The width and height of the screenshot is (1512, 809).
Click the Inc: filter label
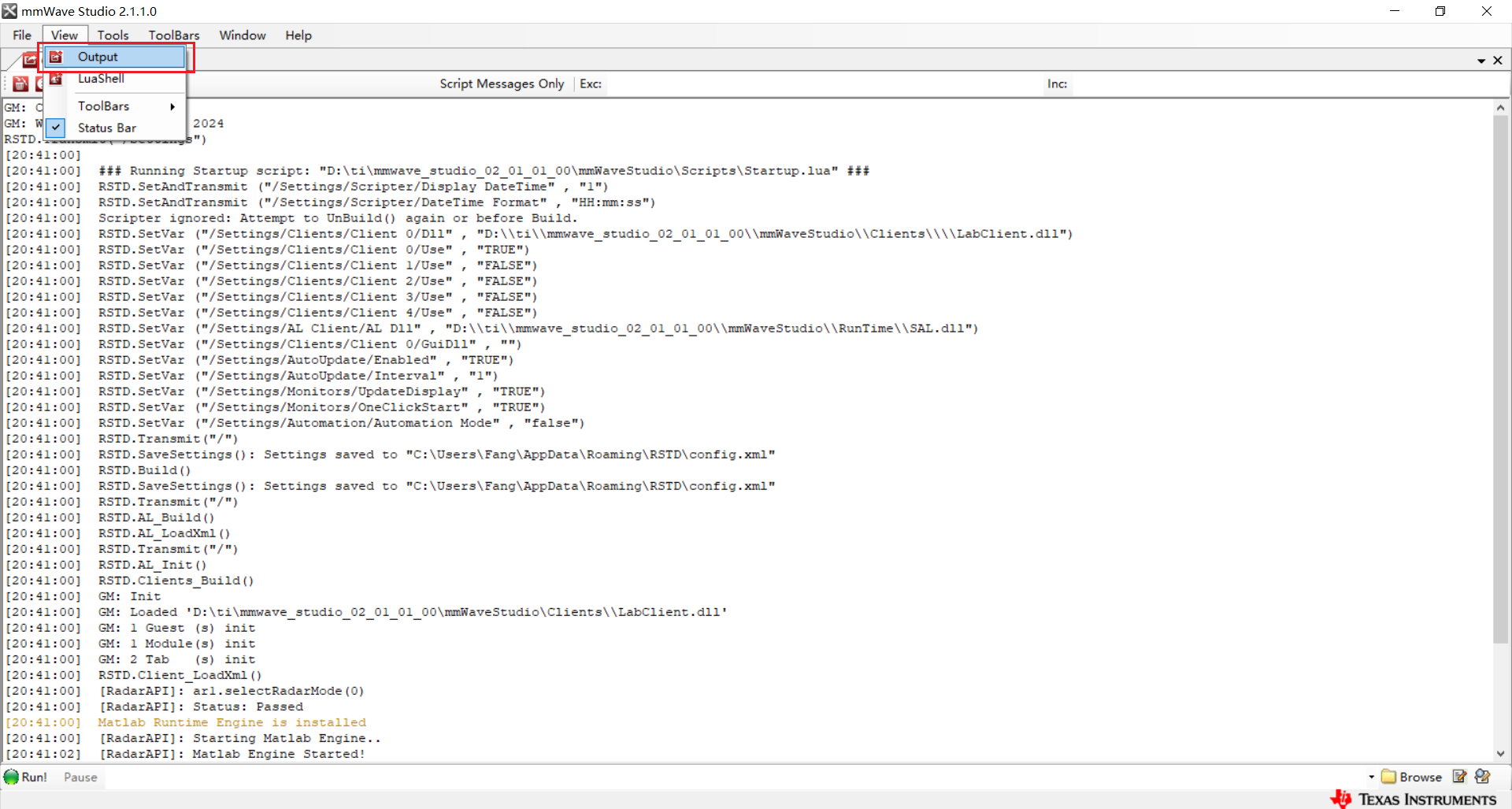1057,83
